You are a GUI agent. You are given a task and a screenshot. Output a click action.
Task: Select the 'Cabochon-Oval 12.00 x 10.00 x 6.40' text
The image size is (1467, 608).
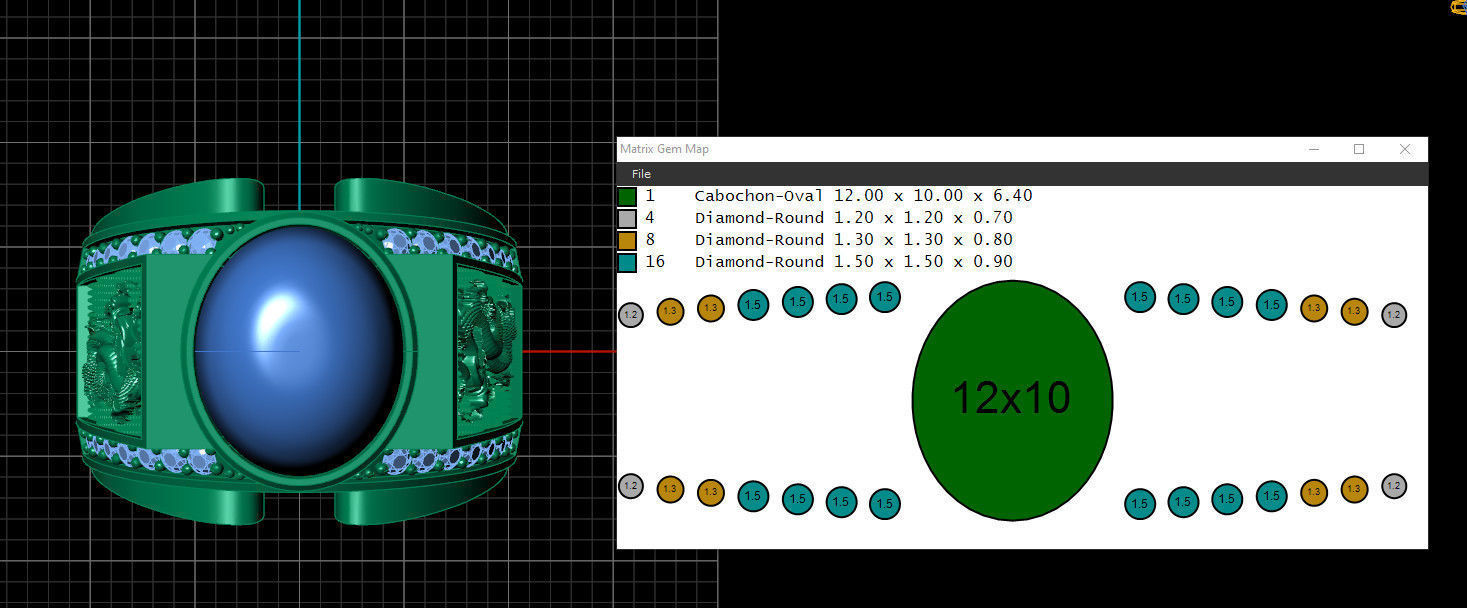point(863,196)
